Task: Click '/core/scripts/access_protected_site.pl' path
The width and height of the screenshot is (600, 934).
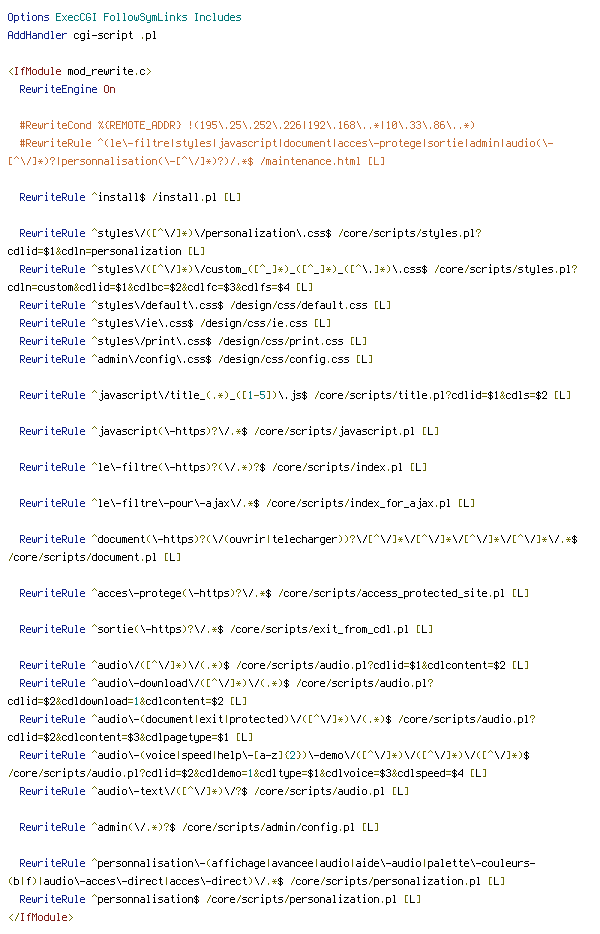Action: point(391,593)
